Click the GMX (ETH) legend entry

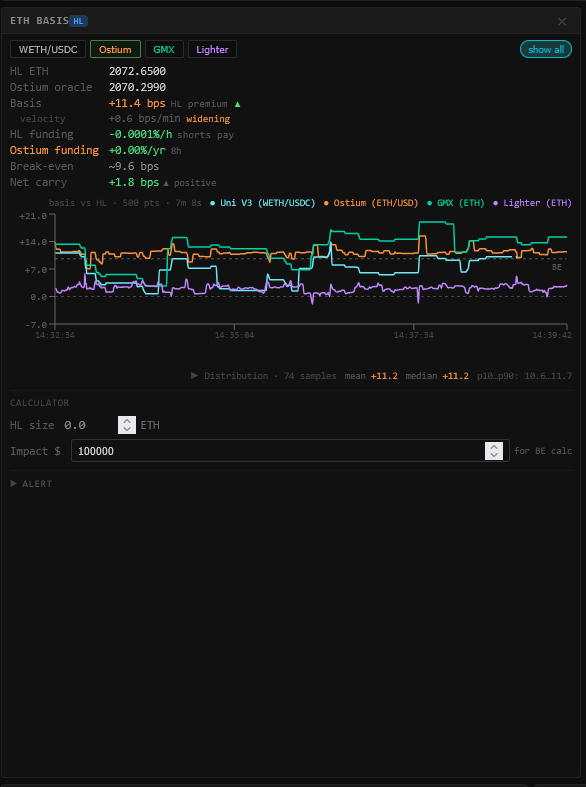click(x=456, y=203)
